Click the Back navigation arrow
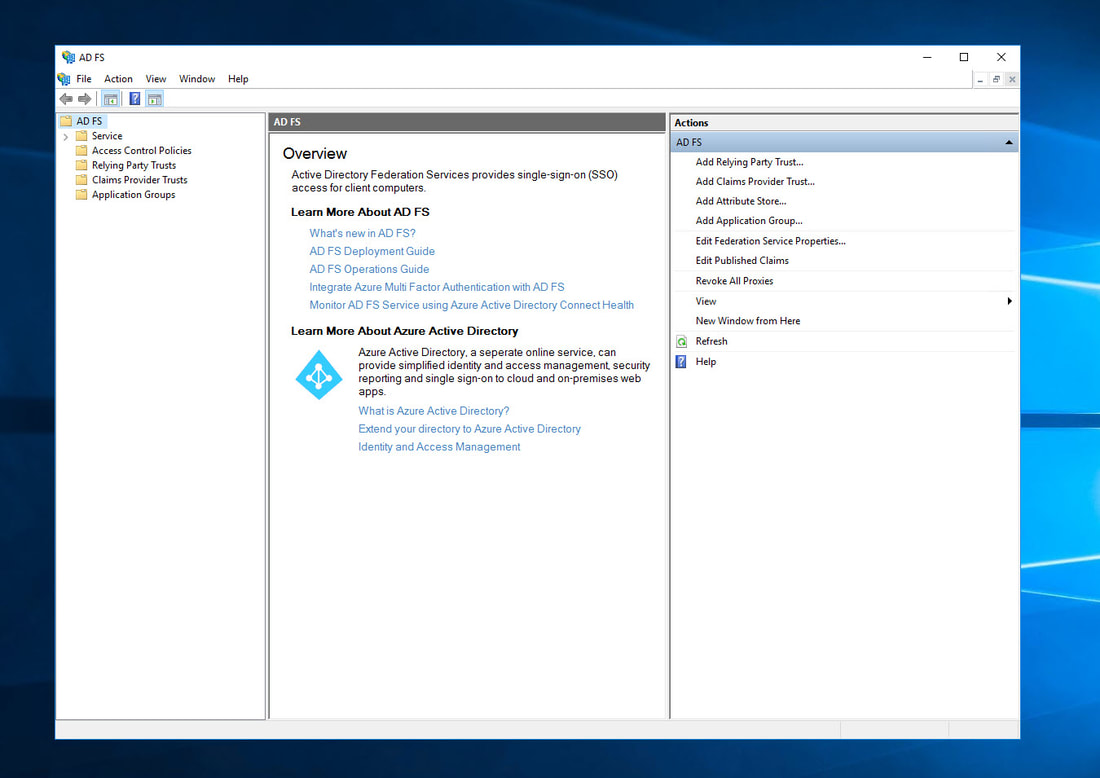1100x778 pixels. pos(65,98)
